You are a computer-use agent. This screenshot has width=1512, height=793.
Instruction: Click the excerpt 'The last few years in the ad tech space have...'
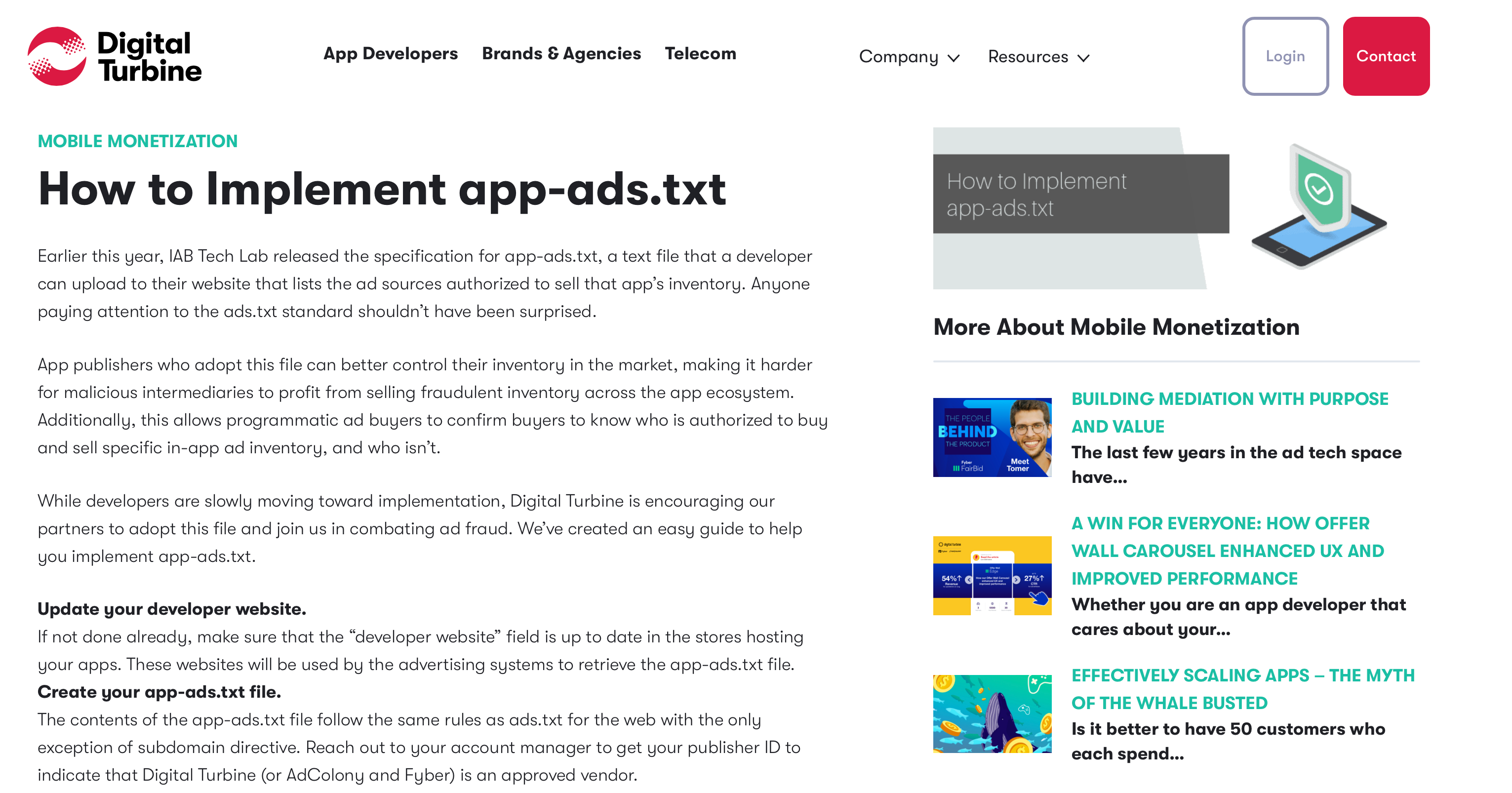coord(1236,464)
